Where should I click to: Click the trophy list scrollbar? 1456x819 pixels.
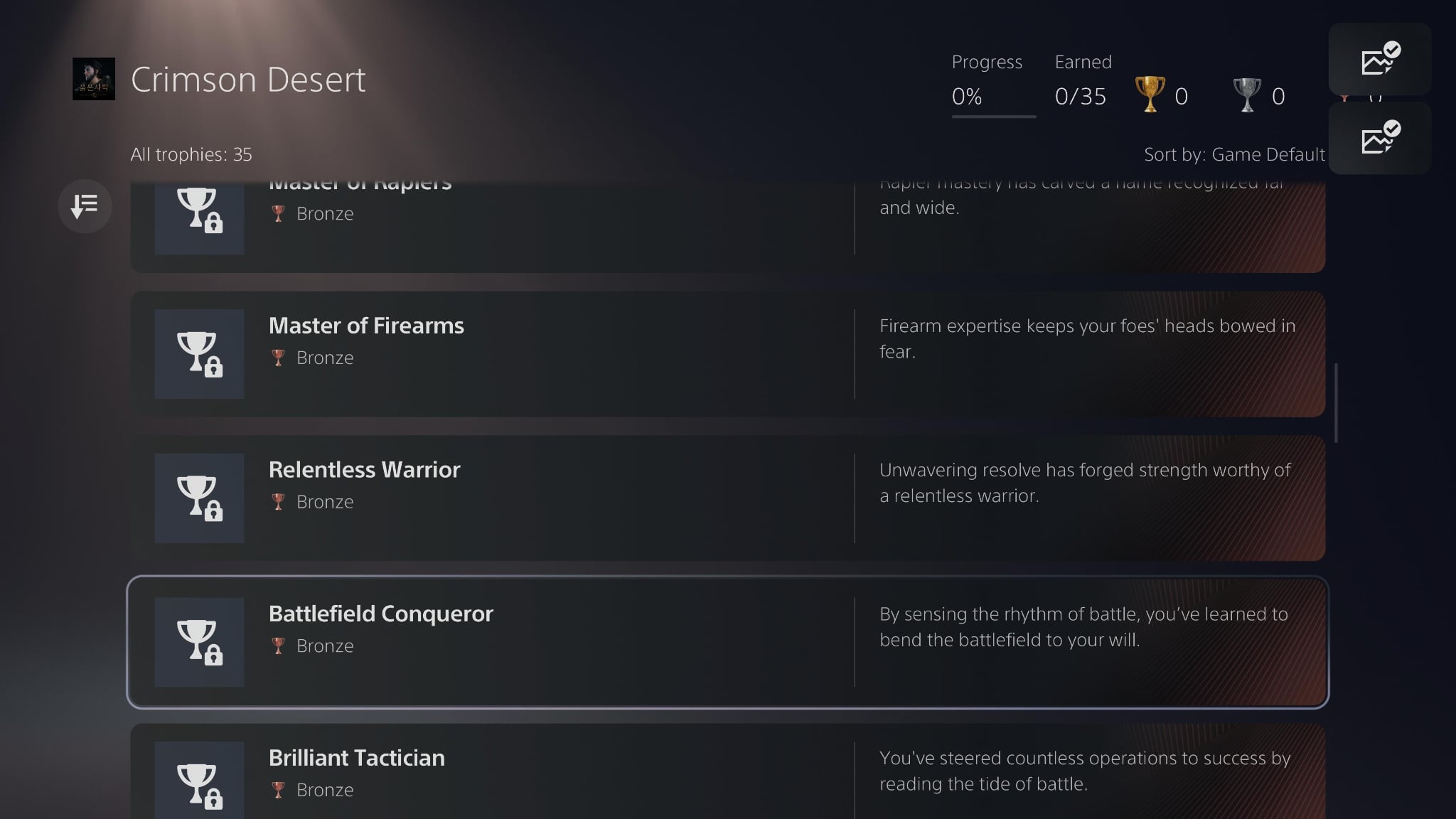point(1337,403)
